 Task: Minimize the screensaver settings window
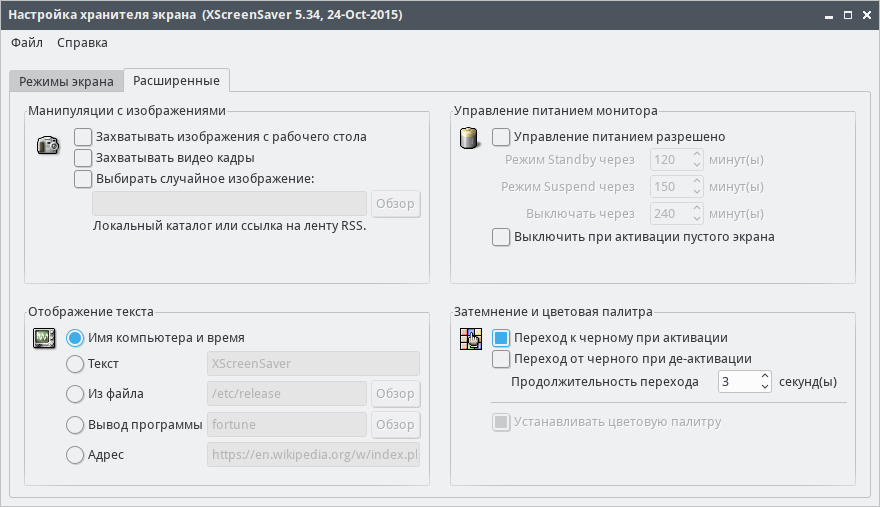tap(829, 16)
